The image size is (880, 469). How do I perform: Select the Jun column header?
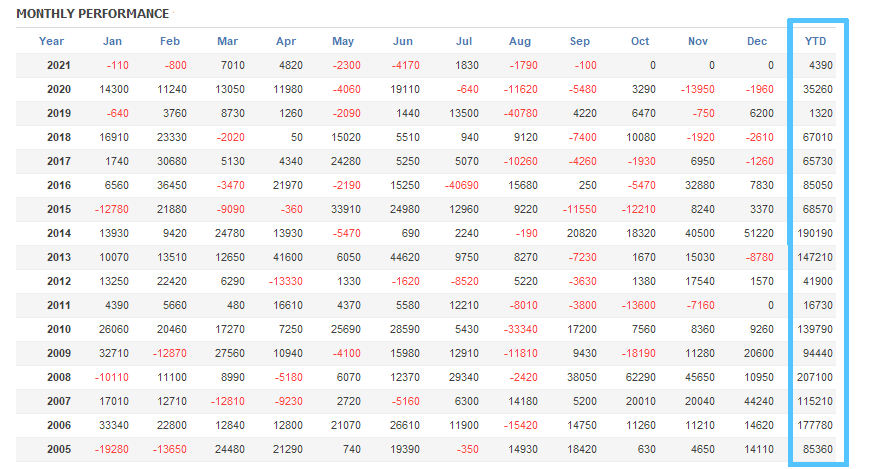point(403,41)
